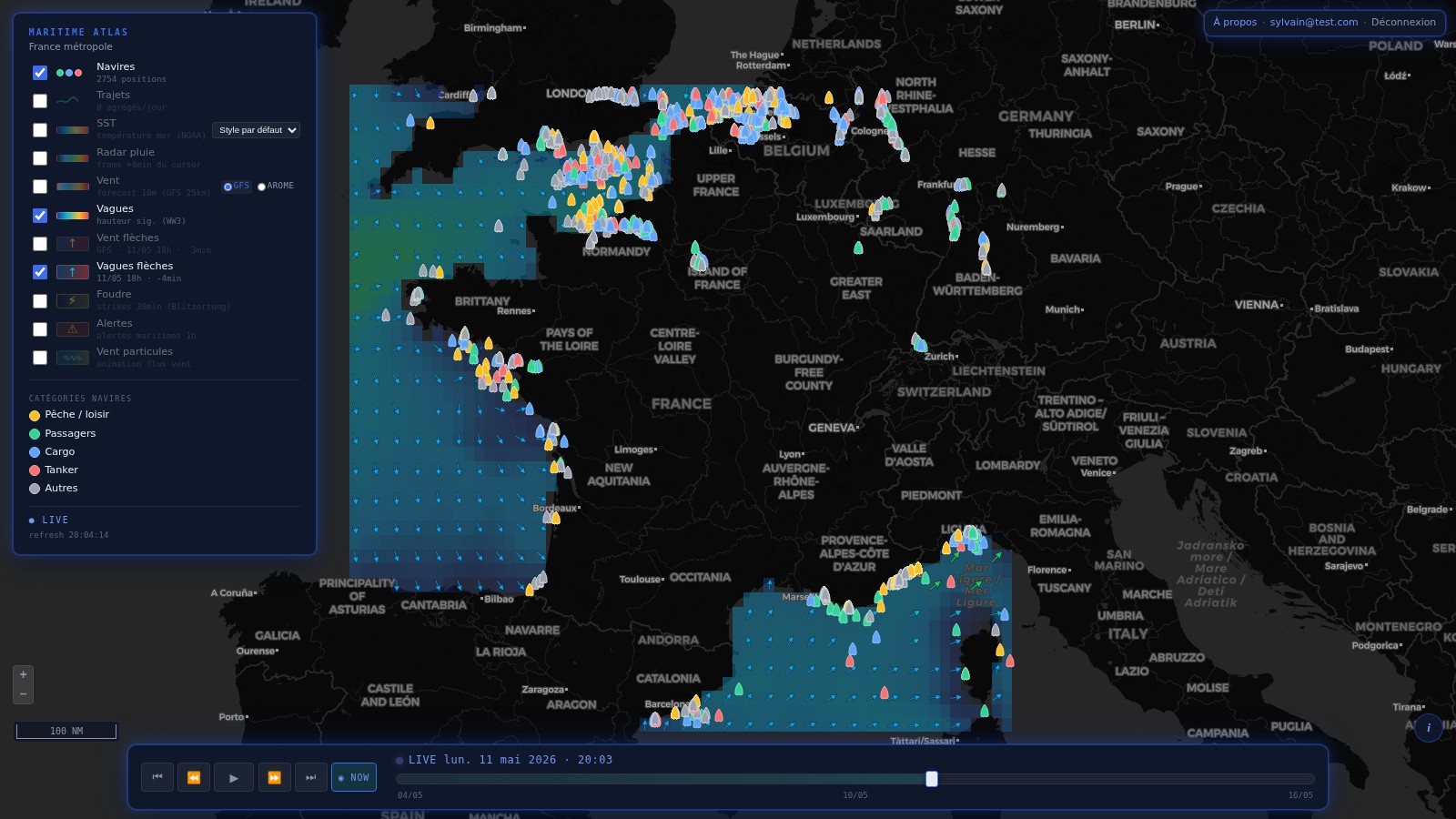Click the fast-forward double-arrow button

click(274, 777)
